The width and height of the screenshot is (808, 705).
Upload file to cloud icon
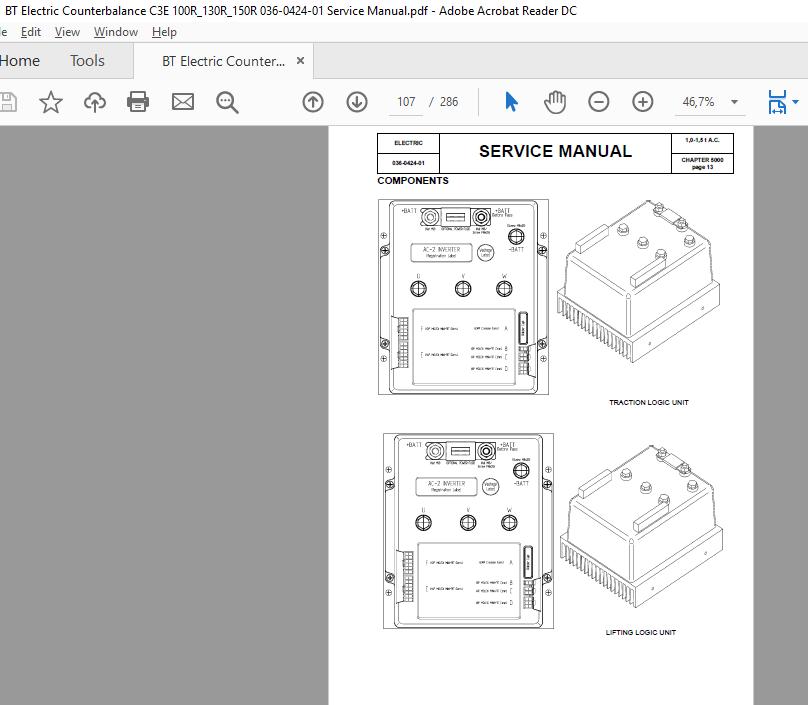[x=95, y=102]
